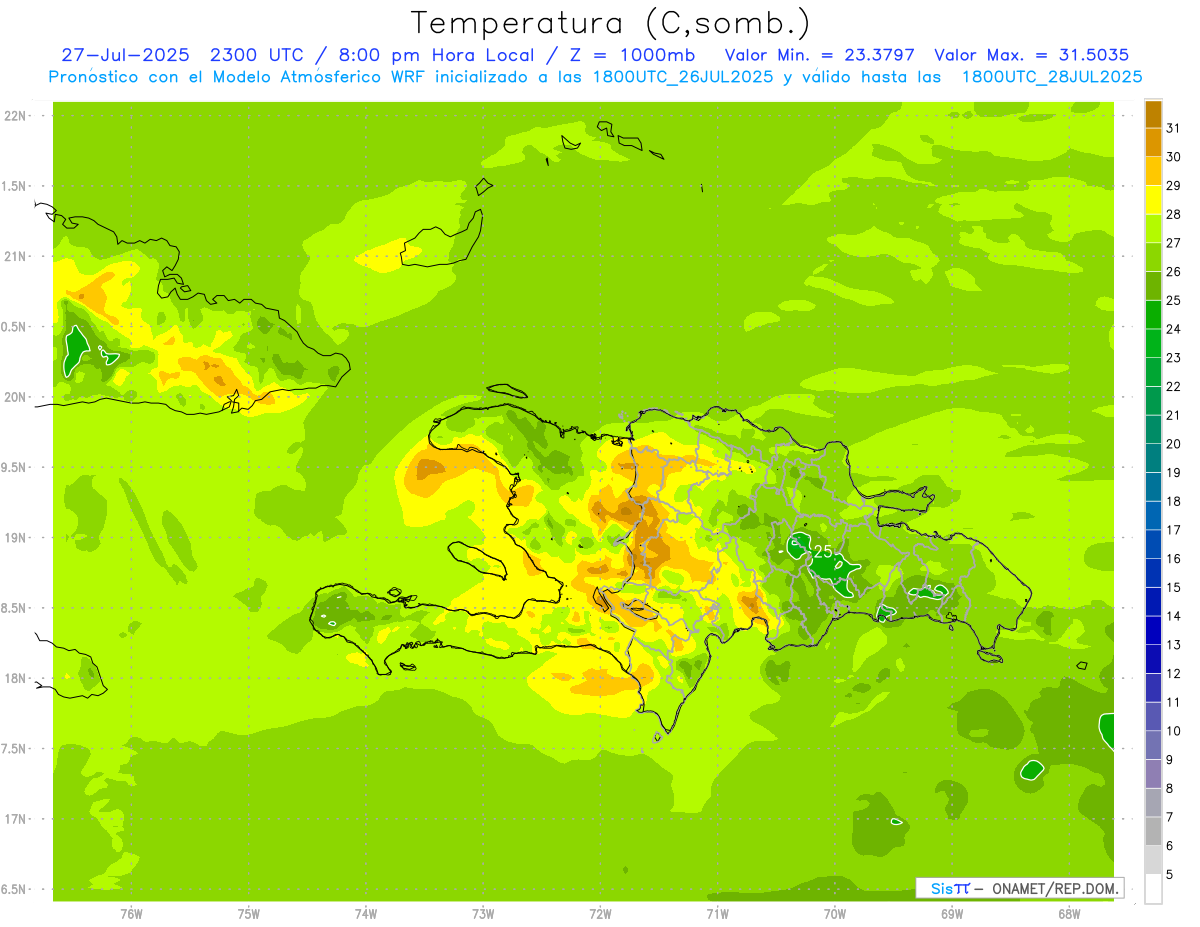This screenshot has width=1200, height=927.
Task: Click the color bar label '26'
Action: [x=1174, y=272]
